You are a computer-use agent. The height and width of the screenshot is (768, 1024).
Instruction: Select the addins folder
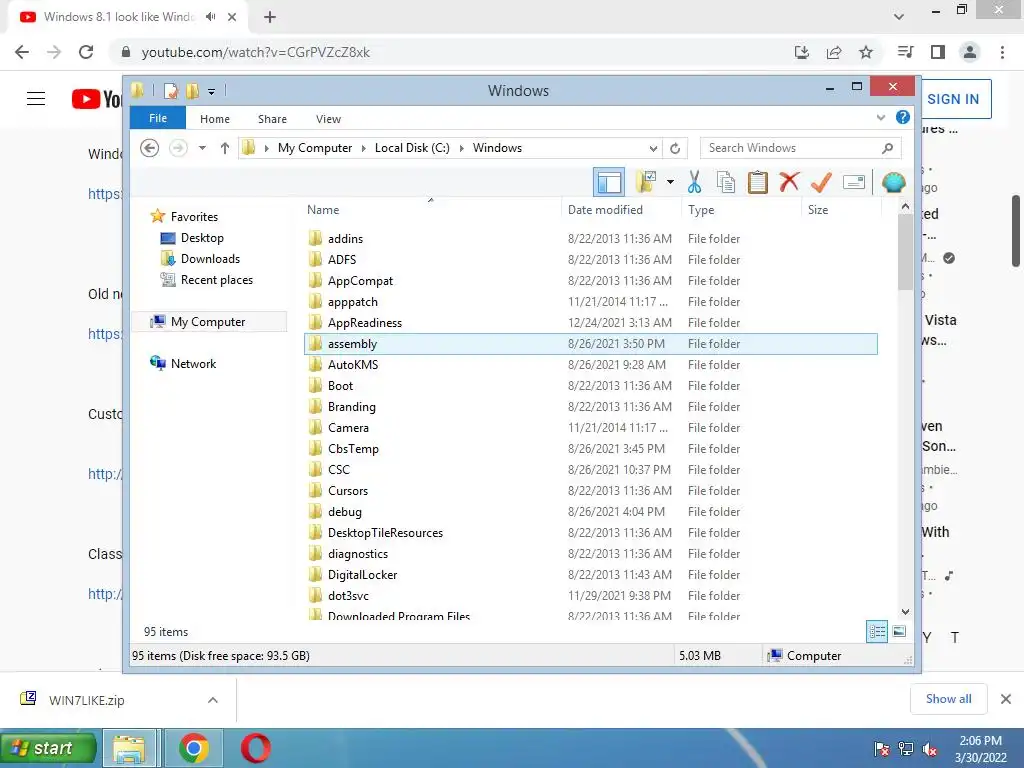(x=345, y=239)
